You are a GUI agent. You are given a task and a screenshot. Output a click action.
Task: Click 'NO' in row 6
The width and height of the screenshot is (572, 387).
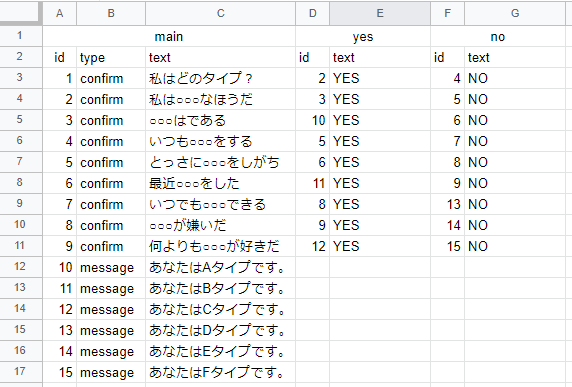pos(515,141)
